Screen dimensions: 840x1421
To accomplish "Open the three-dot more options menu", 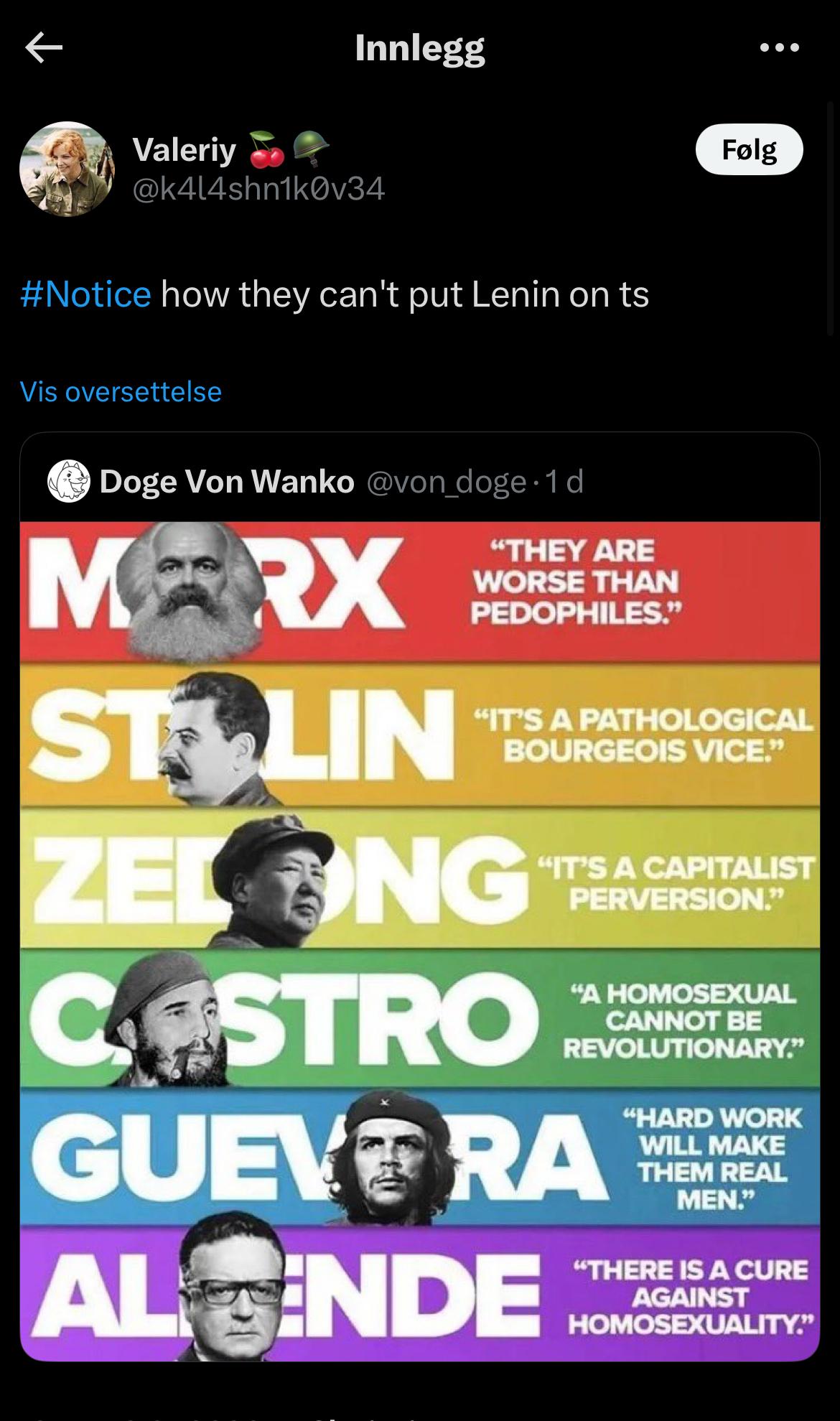I will [x=779, y=48].
